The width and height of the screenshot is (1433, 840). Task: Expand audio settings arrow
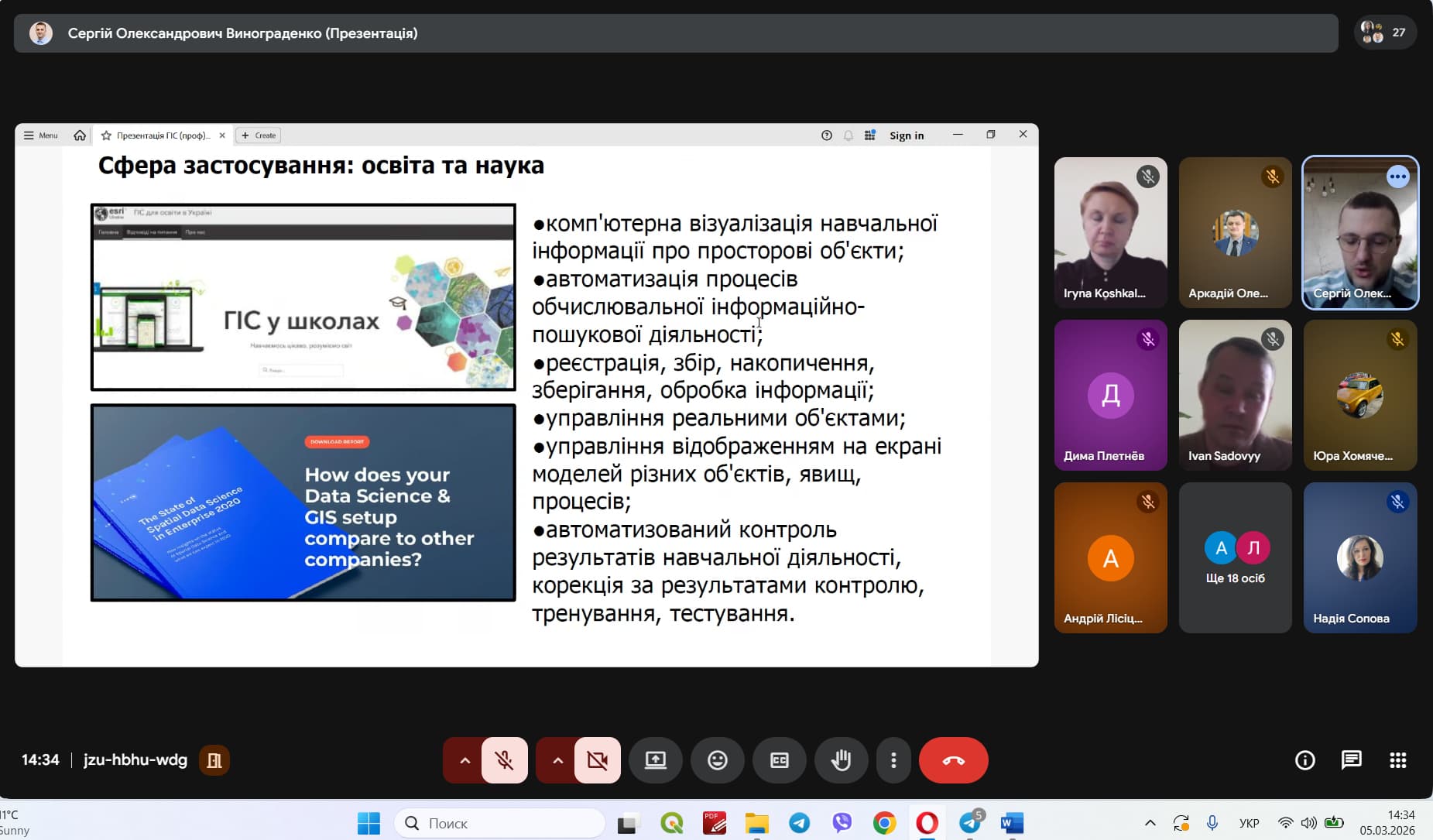coord(465,760)
